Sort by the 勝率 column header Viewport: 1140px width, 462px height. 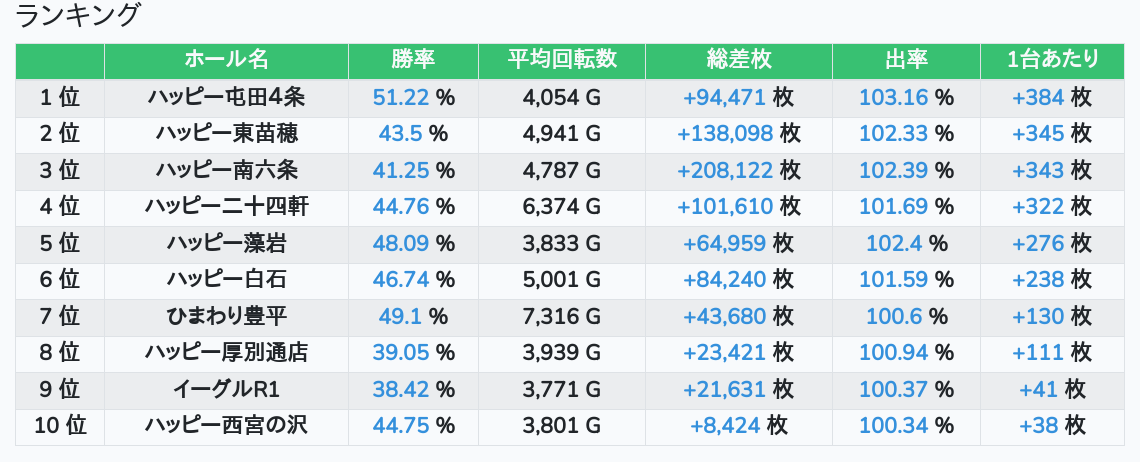413,60
